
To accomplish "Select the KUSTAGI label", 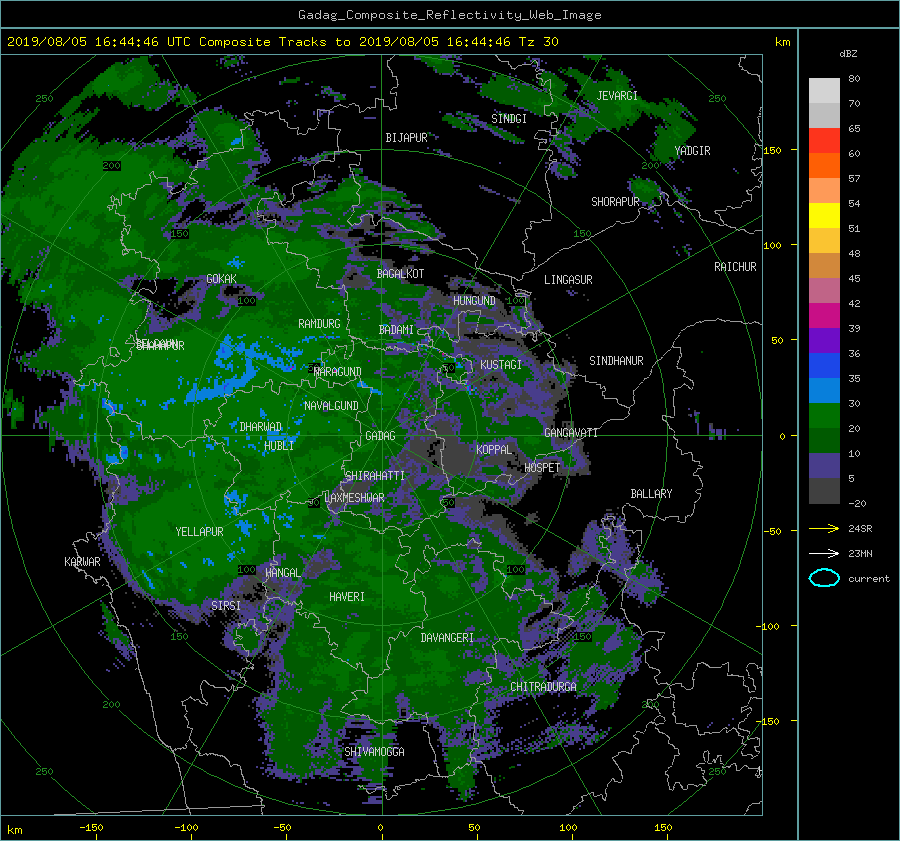I will click(501, 365).
